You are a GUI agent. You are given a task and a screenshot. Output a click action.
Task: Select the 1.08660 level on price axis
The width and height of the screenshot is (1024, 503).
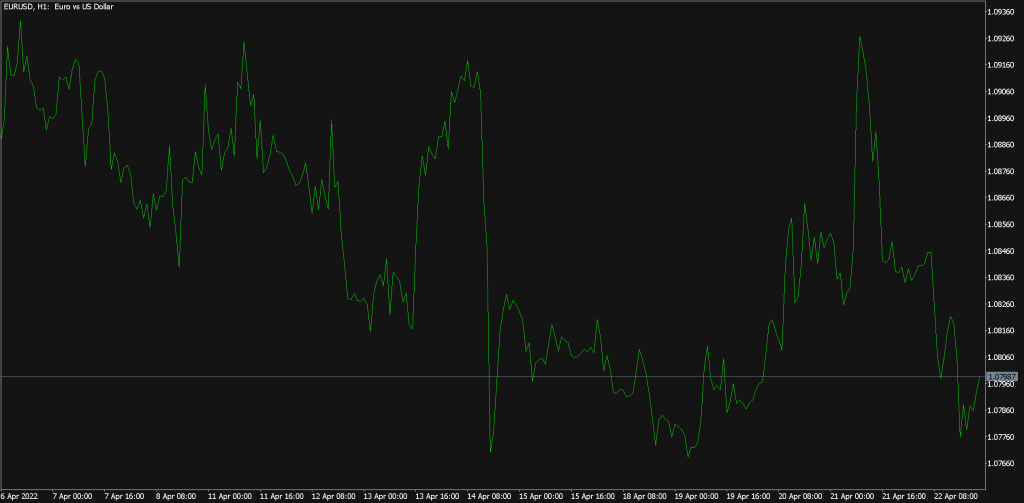point(1001,198)
